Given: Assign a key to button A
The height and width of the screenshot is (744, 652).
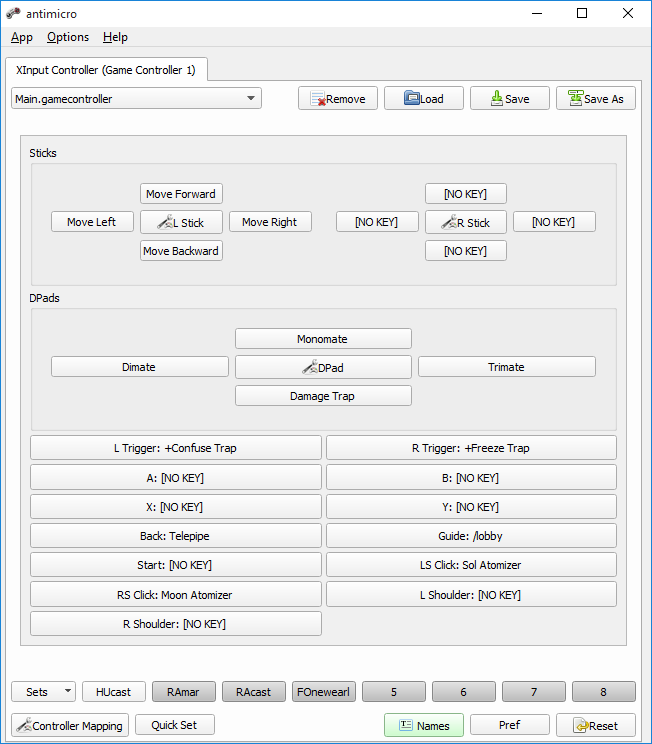Looking at the screenshot, I should (x=176, y=477).
